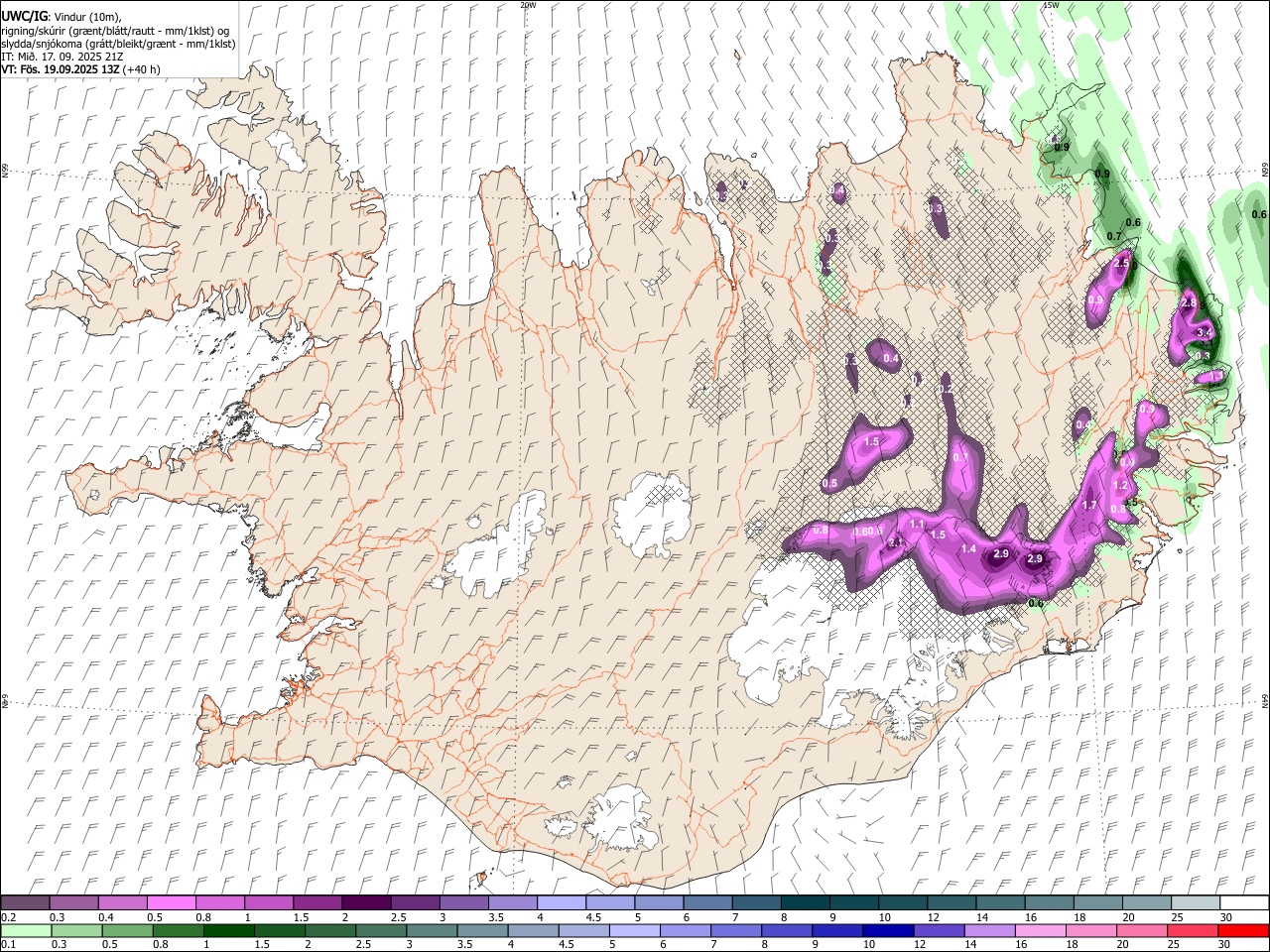Select the lightest green lower swatch between 0.1 and 0.3
Viewport: 1270px width, 952px height.
click(26, 931)
